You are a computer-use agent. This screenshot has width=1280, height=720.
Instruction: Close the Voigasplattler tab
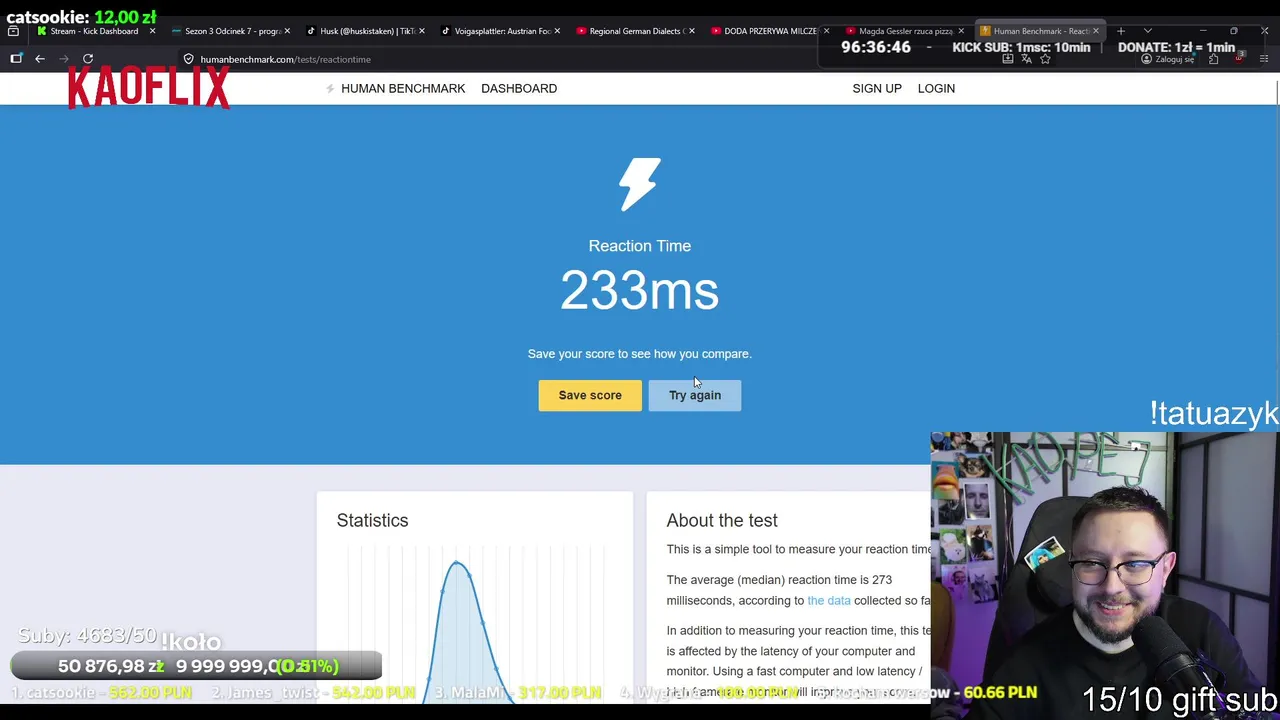(x=556, y=31)
